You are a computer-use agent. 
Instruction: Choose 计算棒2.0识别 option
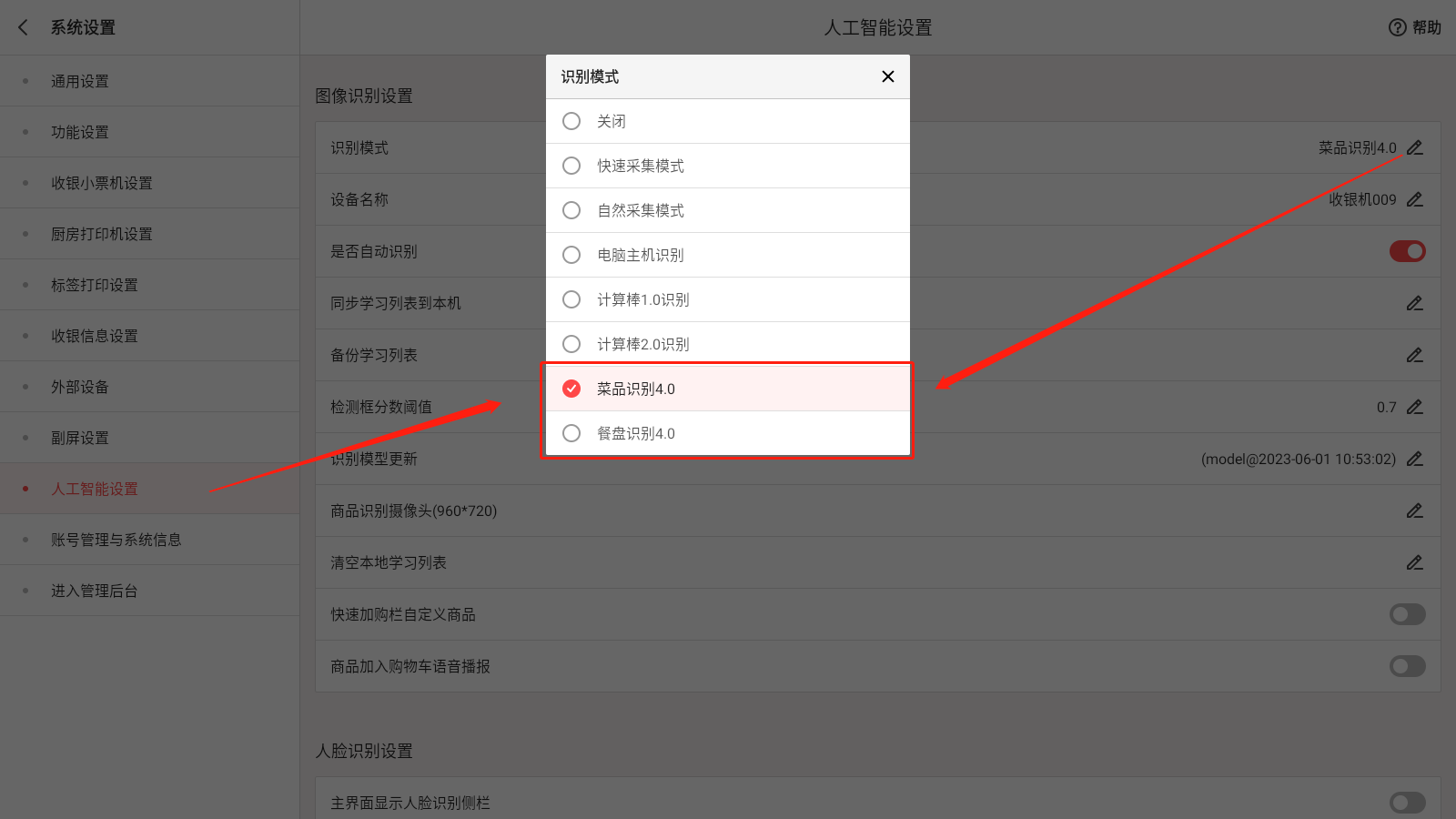click(728, 344)
